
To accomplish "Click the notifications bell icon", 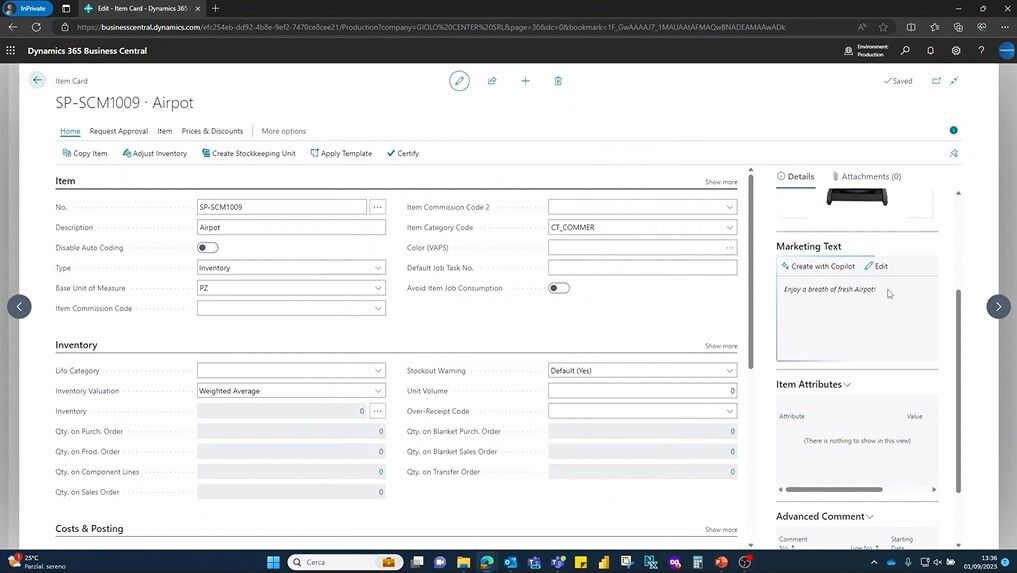I will pyautogui.click(x=930, y=50).
